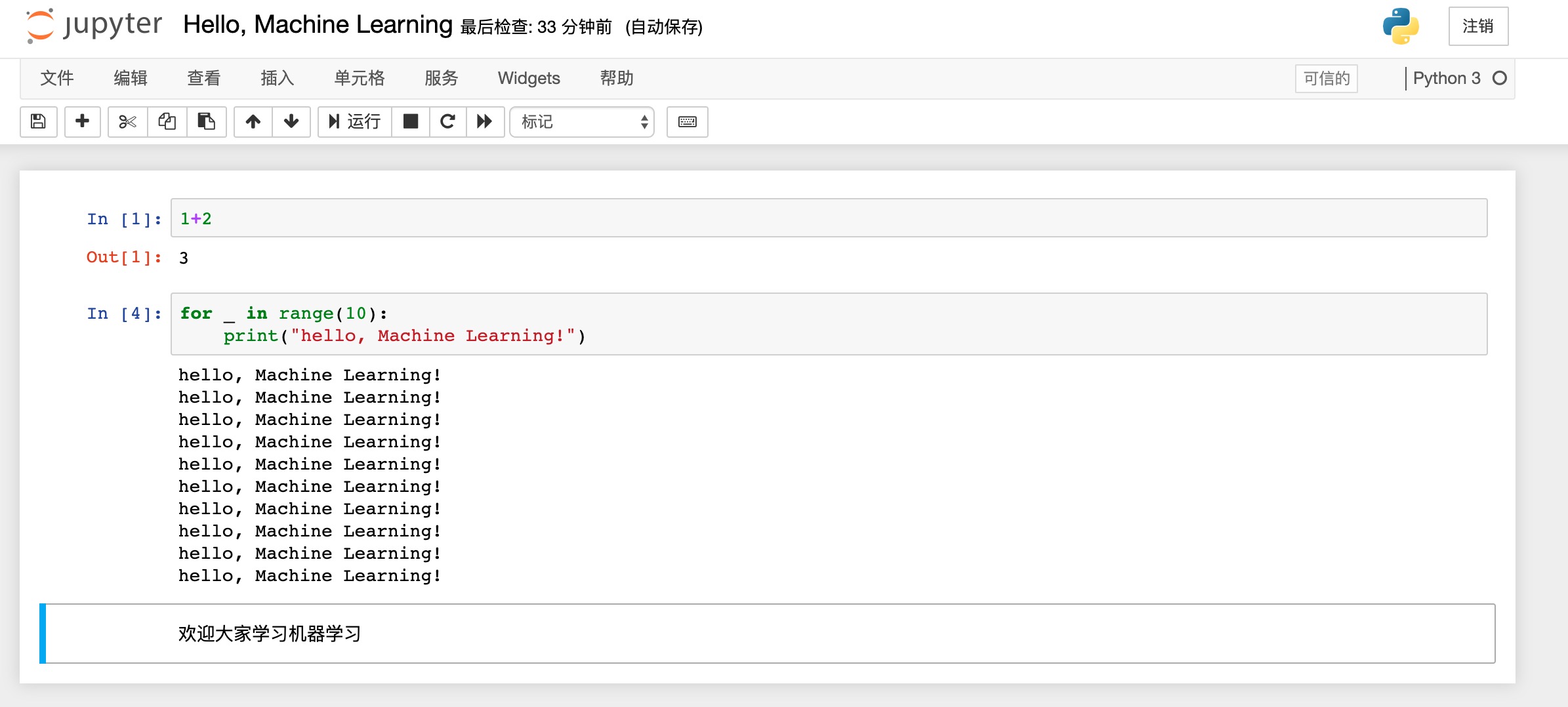Restart the kernel with the circular arrow

point(448,121)
